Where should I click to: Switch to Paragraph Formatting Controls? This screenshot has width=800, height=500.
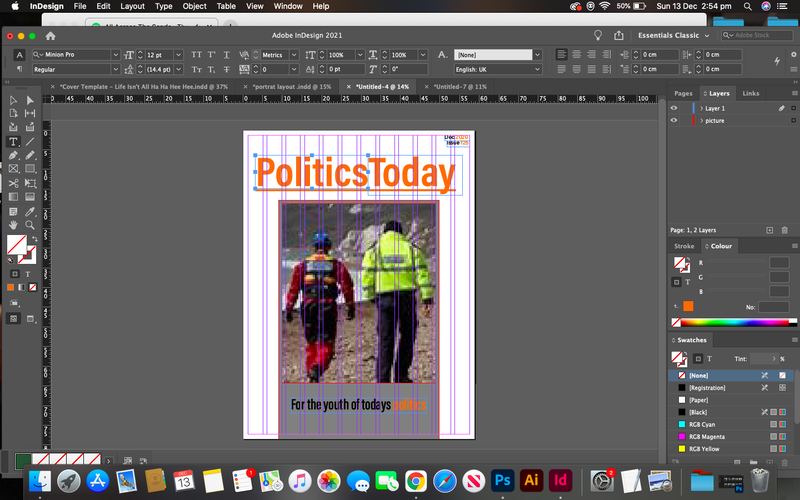click(19, 69)
